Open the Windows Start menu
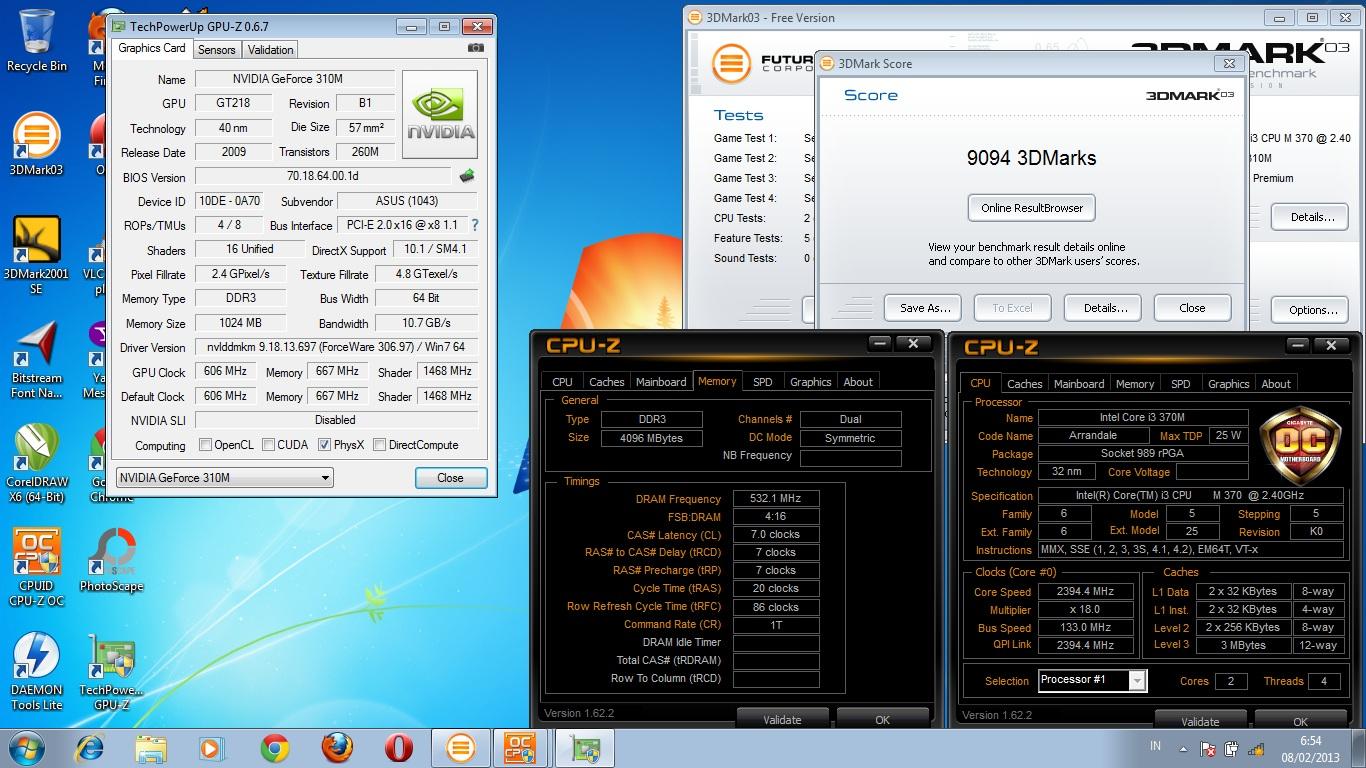 tap(26, 748)
